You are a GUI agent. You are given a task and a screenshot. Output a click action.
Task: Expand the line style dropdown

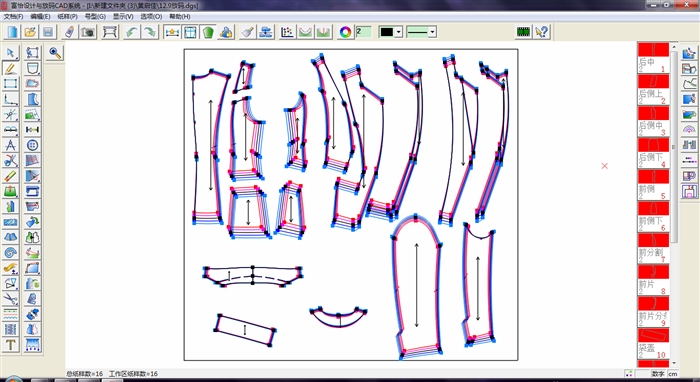click(x=421, y=32)
